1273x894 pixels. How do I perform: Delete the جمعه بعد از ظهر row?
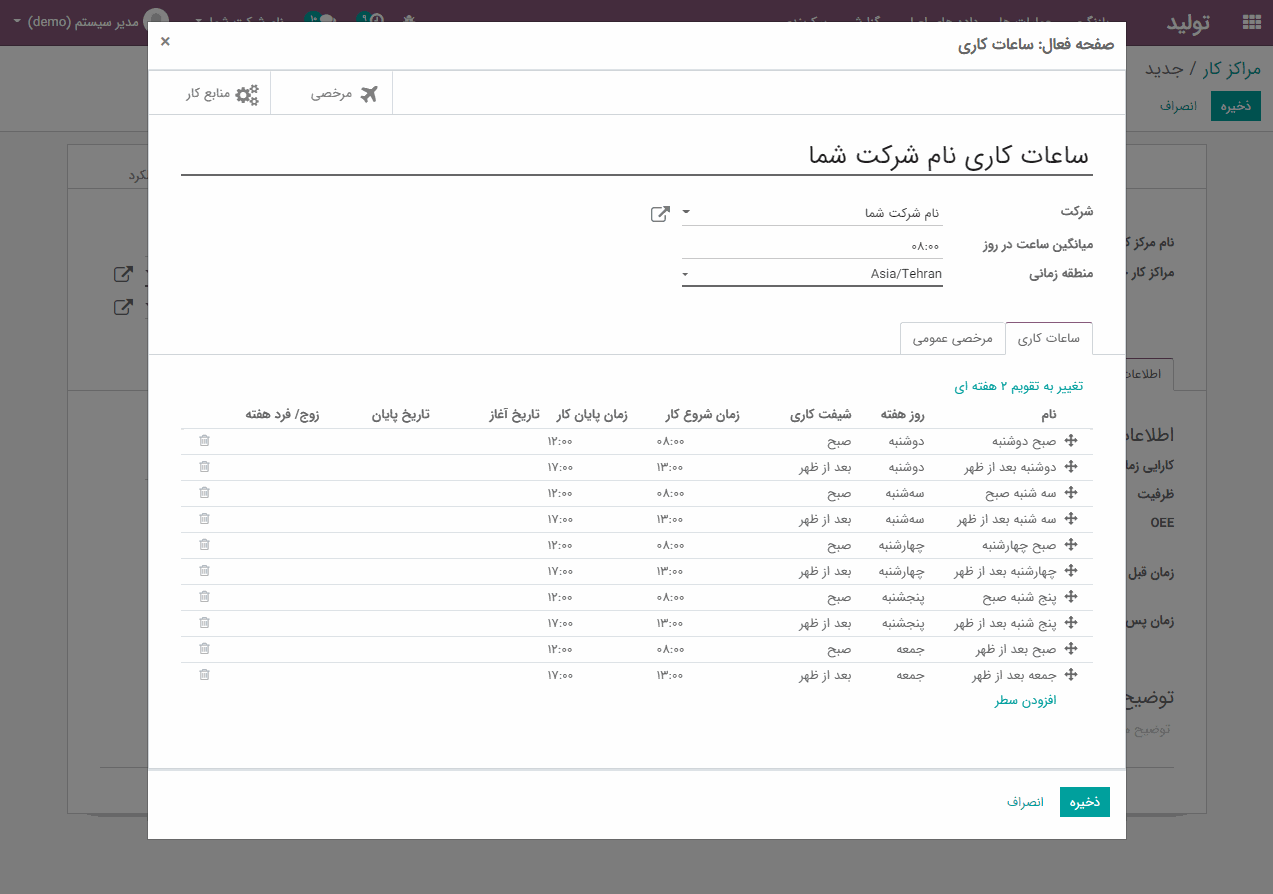pos(204,675)
